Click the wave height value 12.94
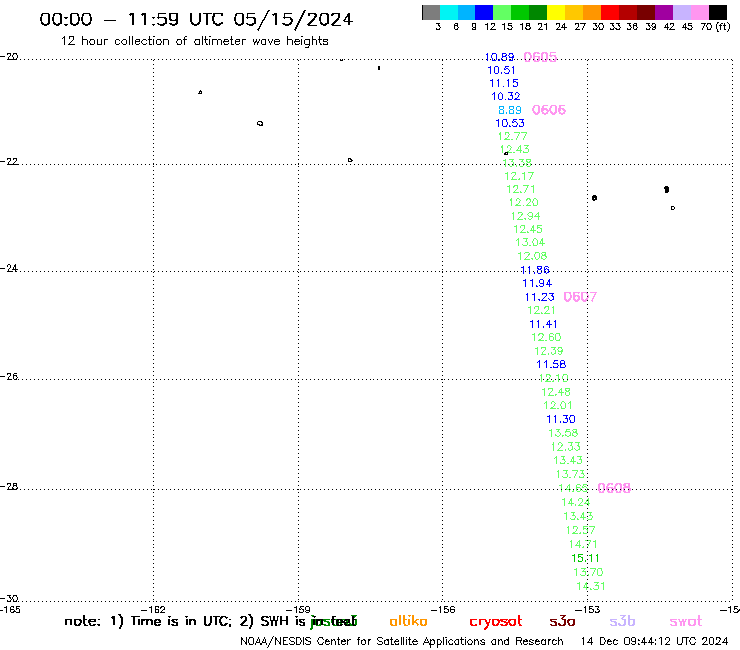This screenshot has width=740, height=650. point(526,216)
